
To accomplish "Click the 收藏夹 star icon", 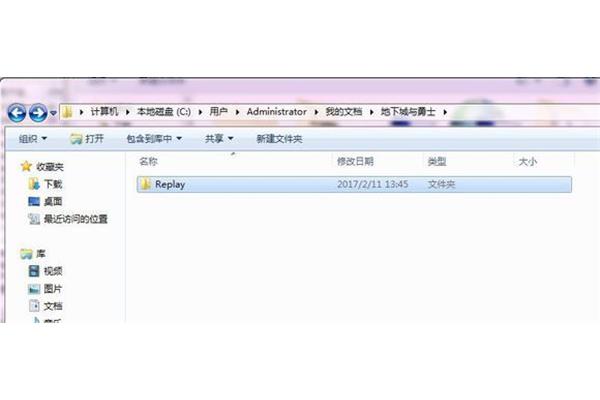I will [26, 166].
